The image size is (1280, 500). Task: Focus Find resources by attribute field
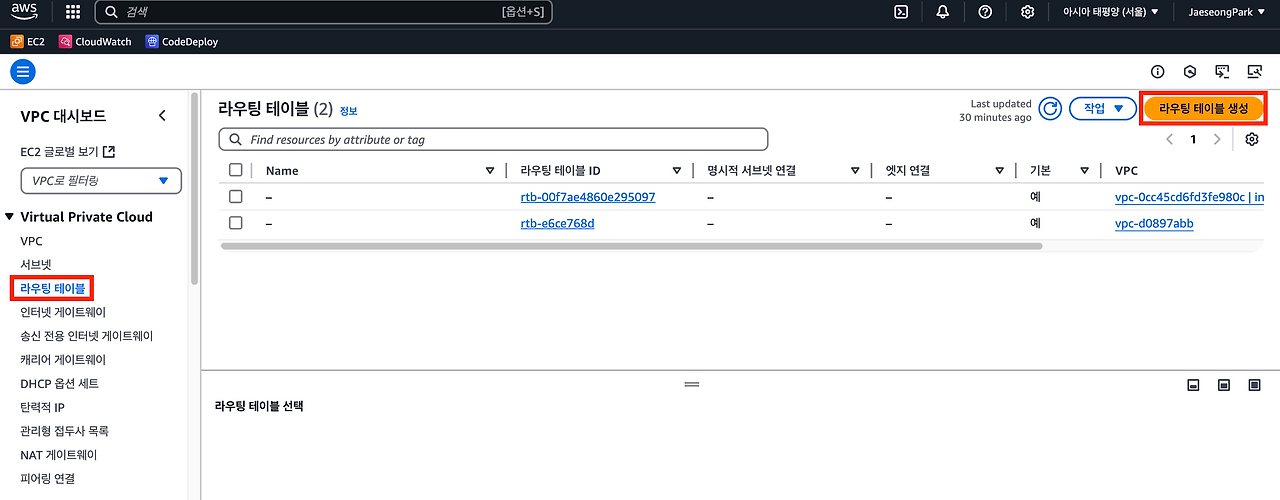pyautogui.click(x=493, y=139)
